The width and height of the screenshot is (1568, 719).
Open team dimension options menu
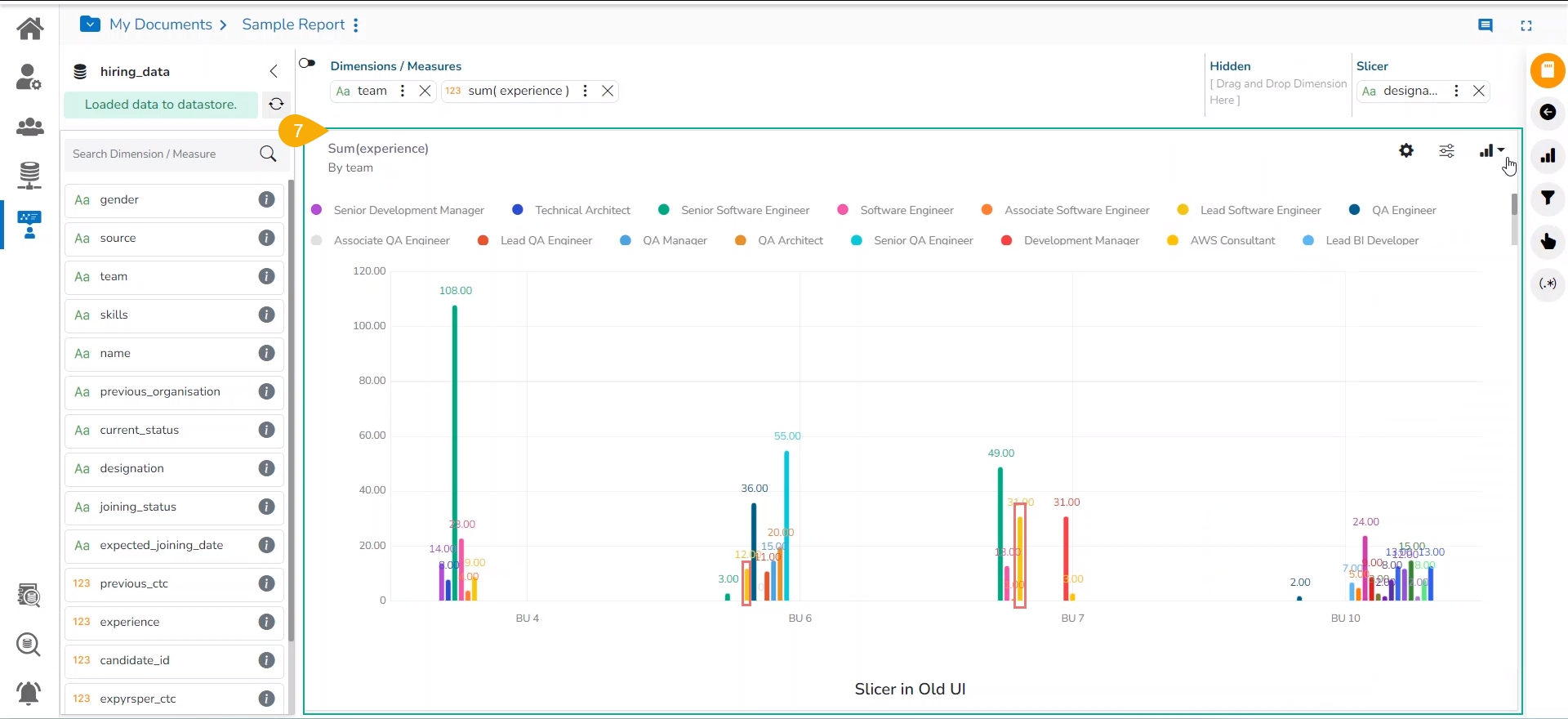[x=402, y=91]
